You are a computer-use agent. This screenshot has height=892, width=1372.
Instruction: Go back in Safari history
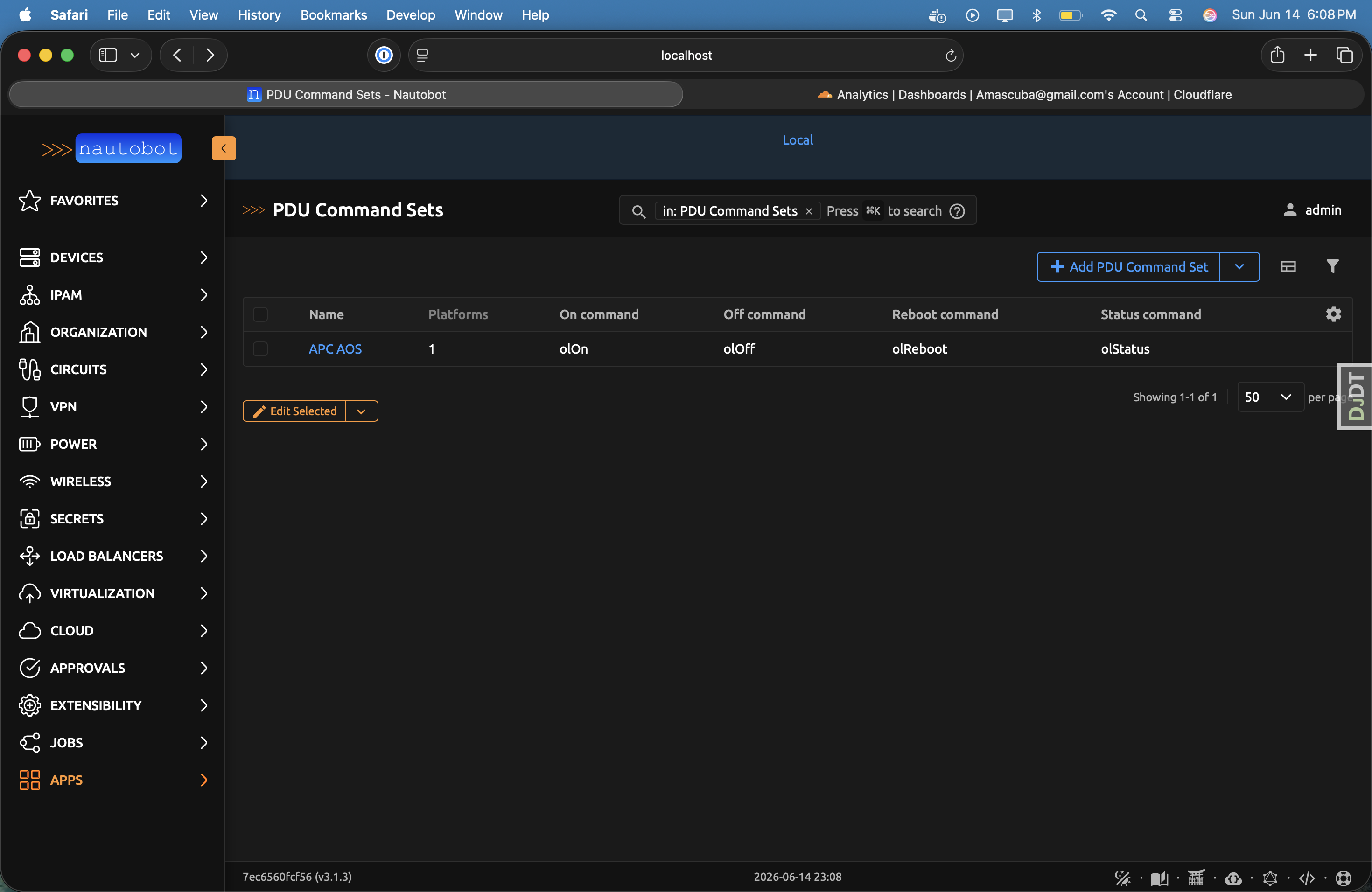tap(177, 55)
